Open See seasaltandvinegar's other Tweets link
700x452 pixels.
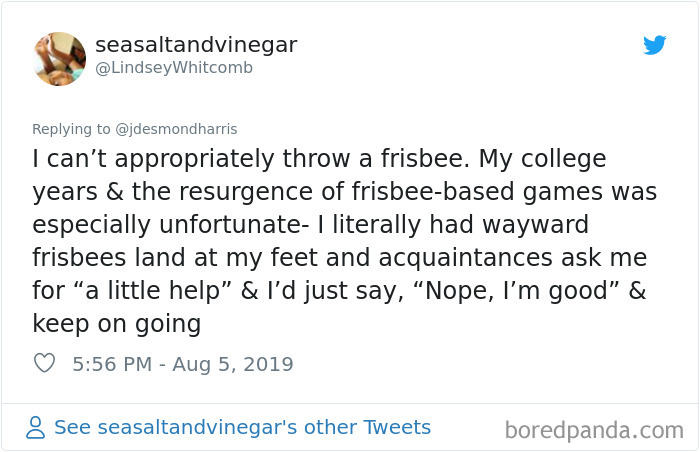pyautogui.click(x=242, y=428)
